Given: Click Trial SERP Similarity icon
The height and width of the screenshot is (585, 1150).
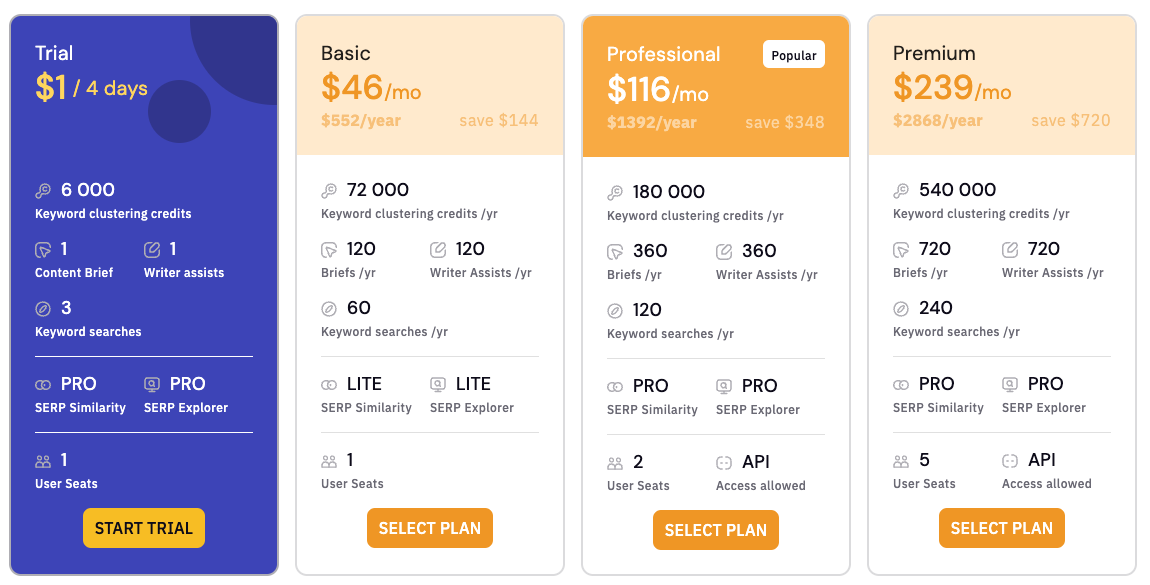Looking at the screenshot, I should click(43, 384).
